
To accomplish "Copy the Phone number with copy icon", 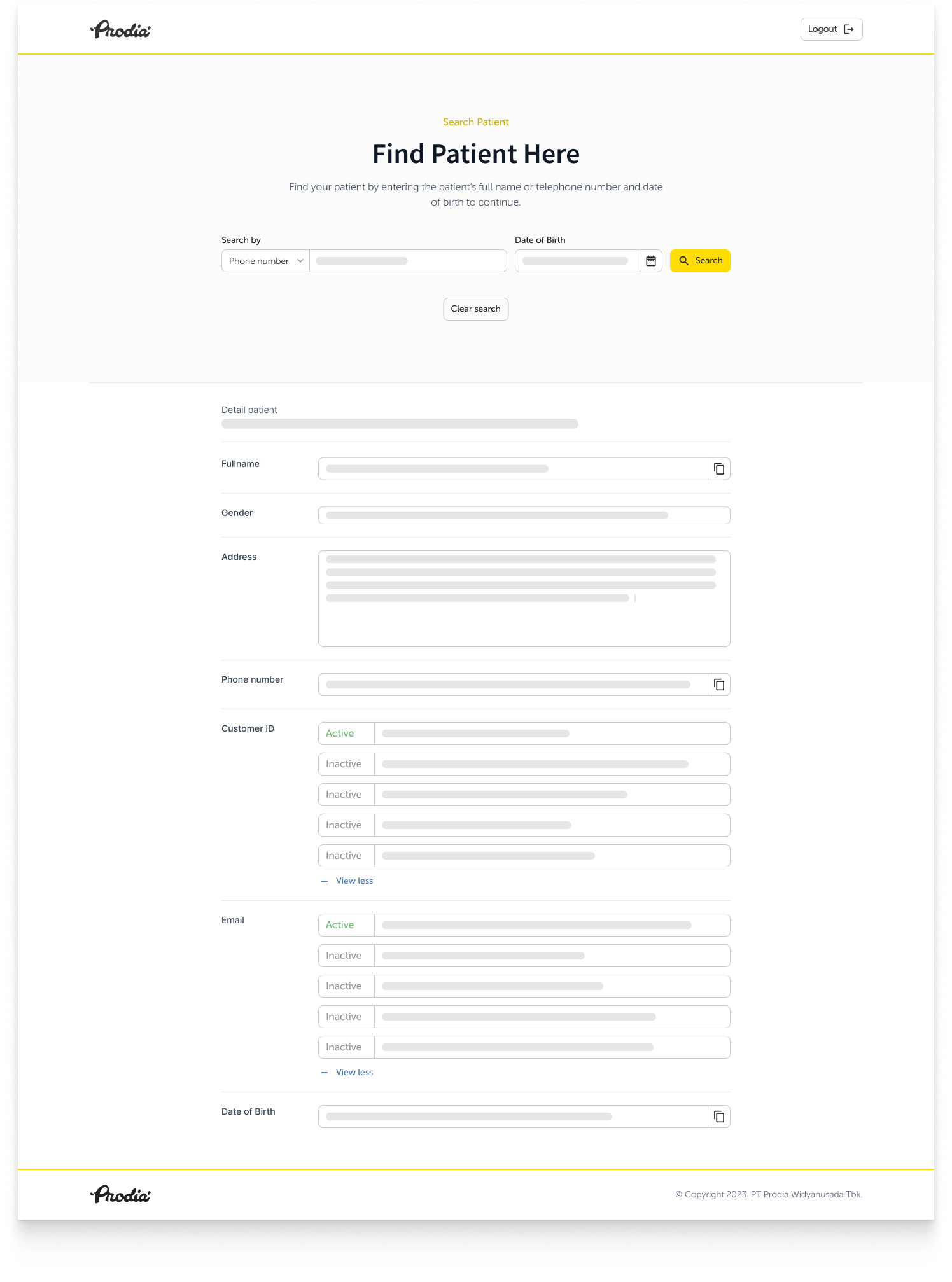I will tap(719, 685).
